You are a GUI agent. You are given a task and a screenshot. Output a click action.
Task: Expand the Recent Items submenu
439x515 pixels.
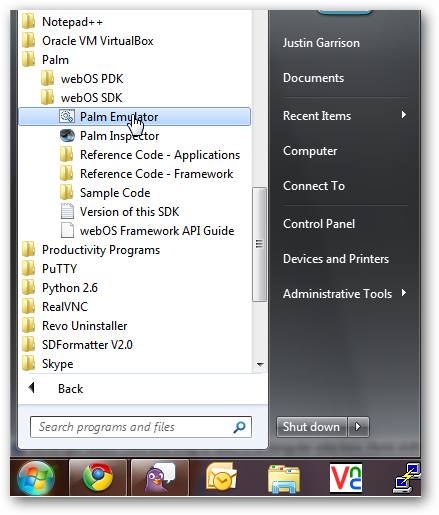pos(345,116)
